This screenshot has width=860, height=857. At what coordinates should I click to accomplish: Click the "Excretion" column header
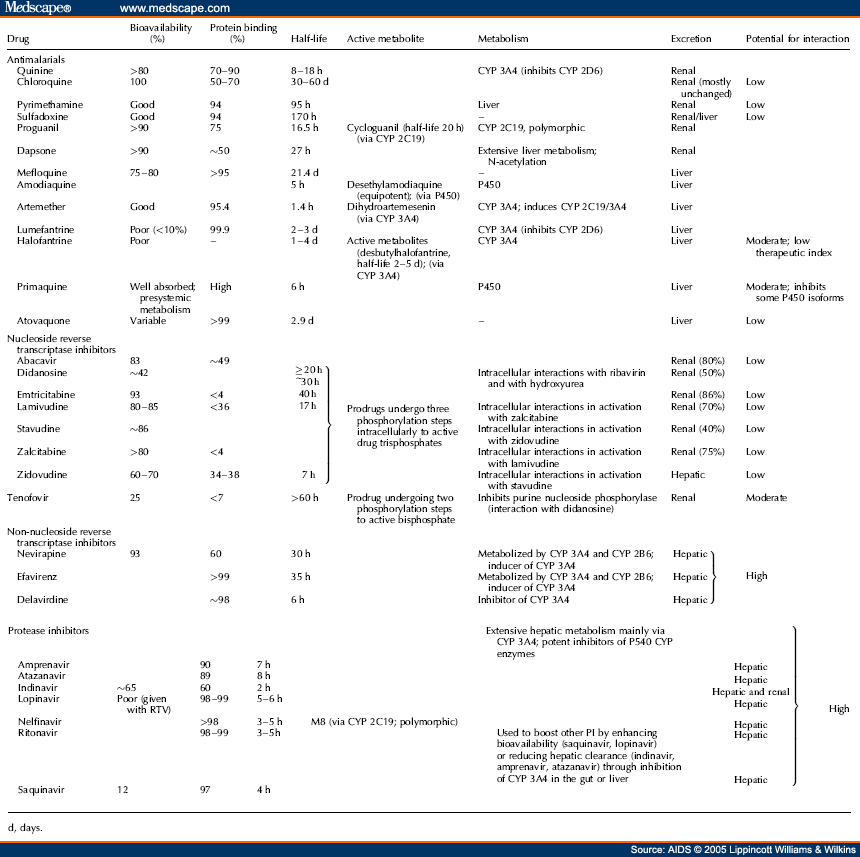(691, 39)
